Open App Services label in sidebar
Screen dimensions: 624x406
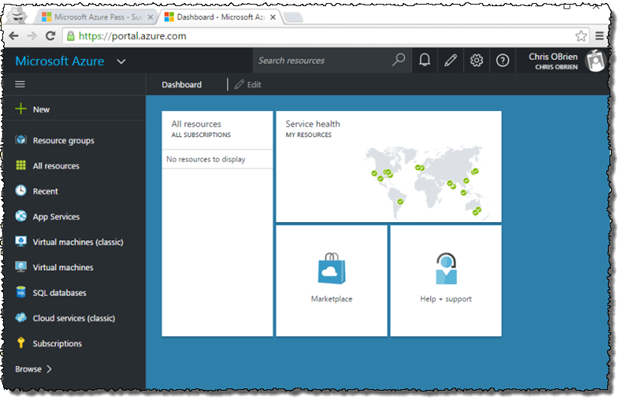(x=56, y=217)
